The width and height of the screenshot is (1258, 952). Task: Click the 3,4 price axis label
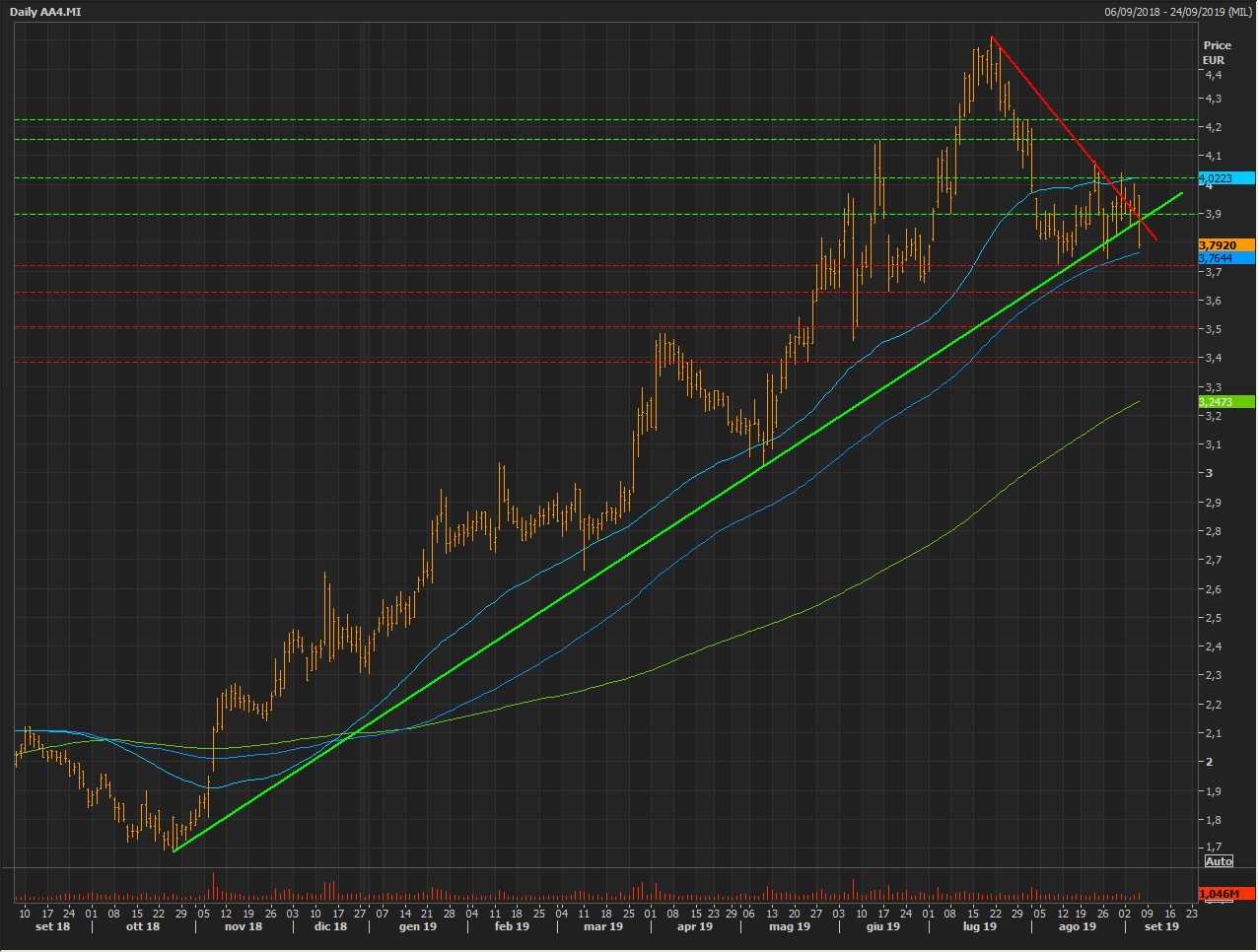[x=1213, y=358]
